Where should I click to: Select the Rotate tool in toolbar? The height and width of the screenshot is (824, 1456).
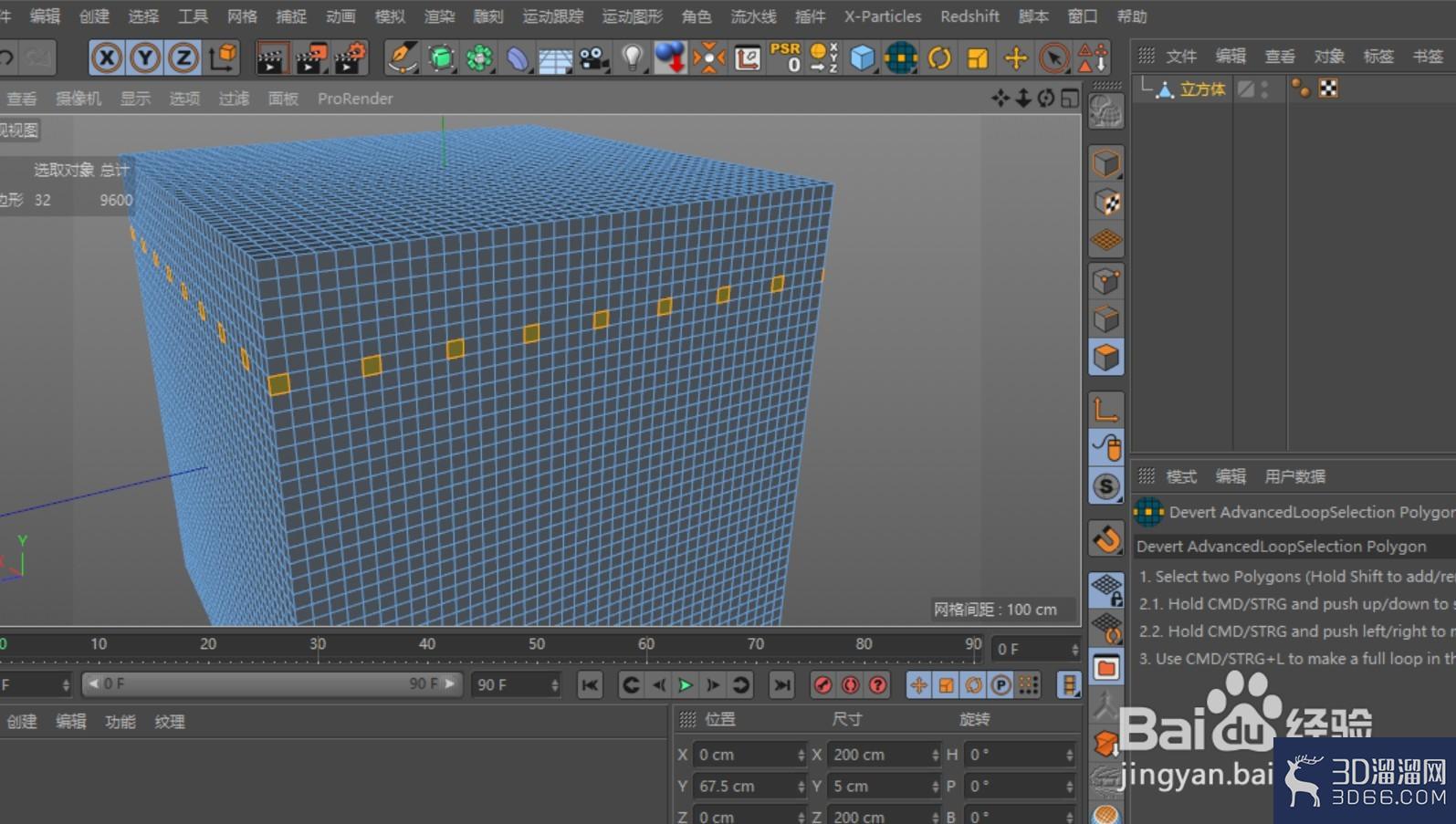pos(939,58)
